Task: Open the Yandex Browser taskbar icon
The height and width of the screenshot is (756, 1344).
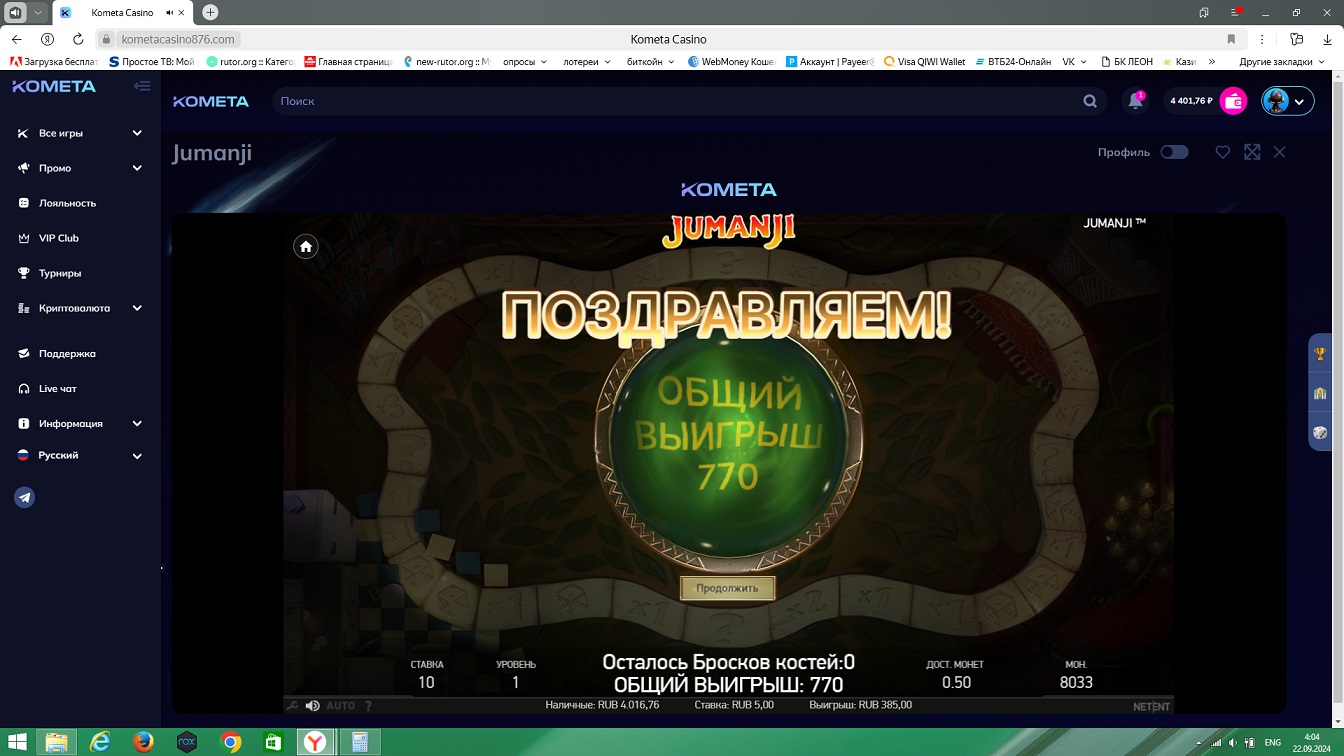Action: [x=315, y=742]
